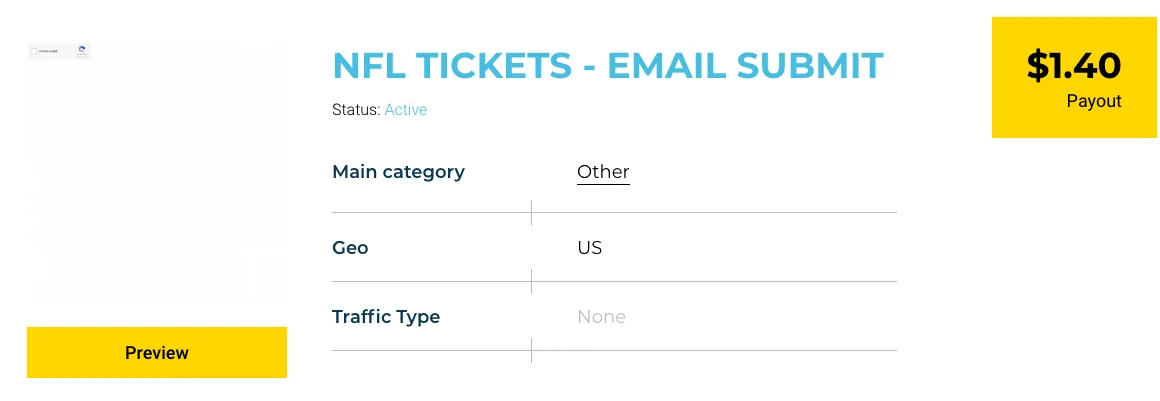Viewport: 1160px width, 401px height.
Task: Click the "I'm not a robot" text in the thumbnail
Action: (49, 50)
